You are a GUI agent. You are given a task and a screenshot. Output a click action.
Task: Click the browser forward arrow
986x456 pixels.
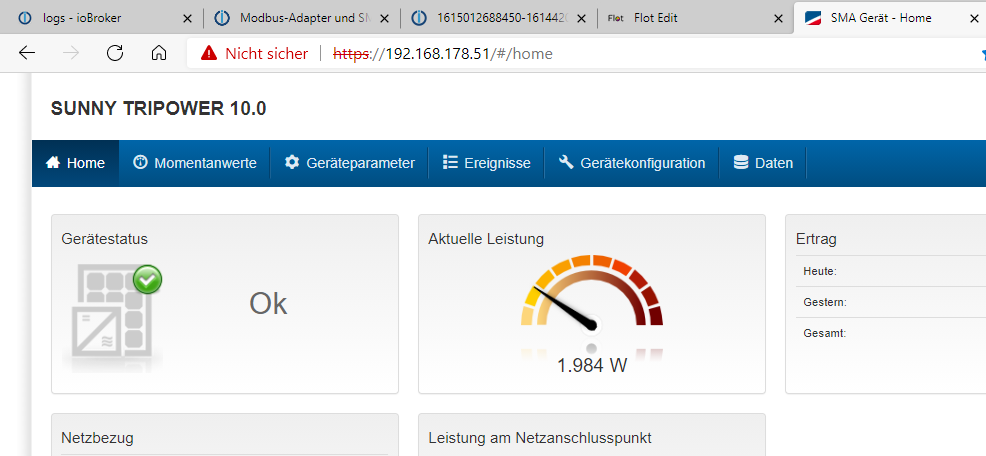(71, 53)
